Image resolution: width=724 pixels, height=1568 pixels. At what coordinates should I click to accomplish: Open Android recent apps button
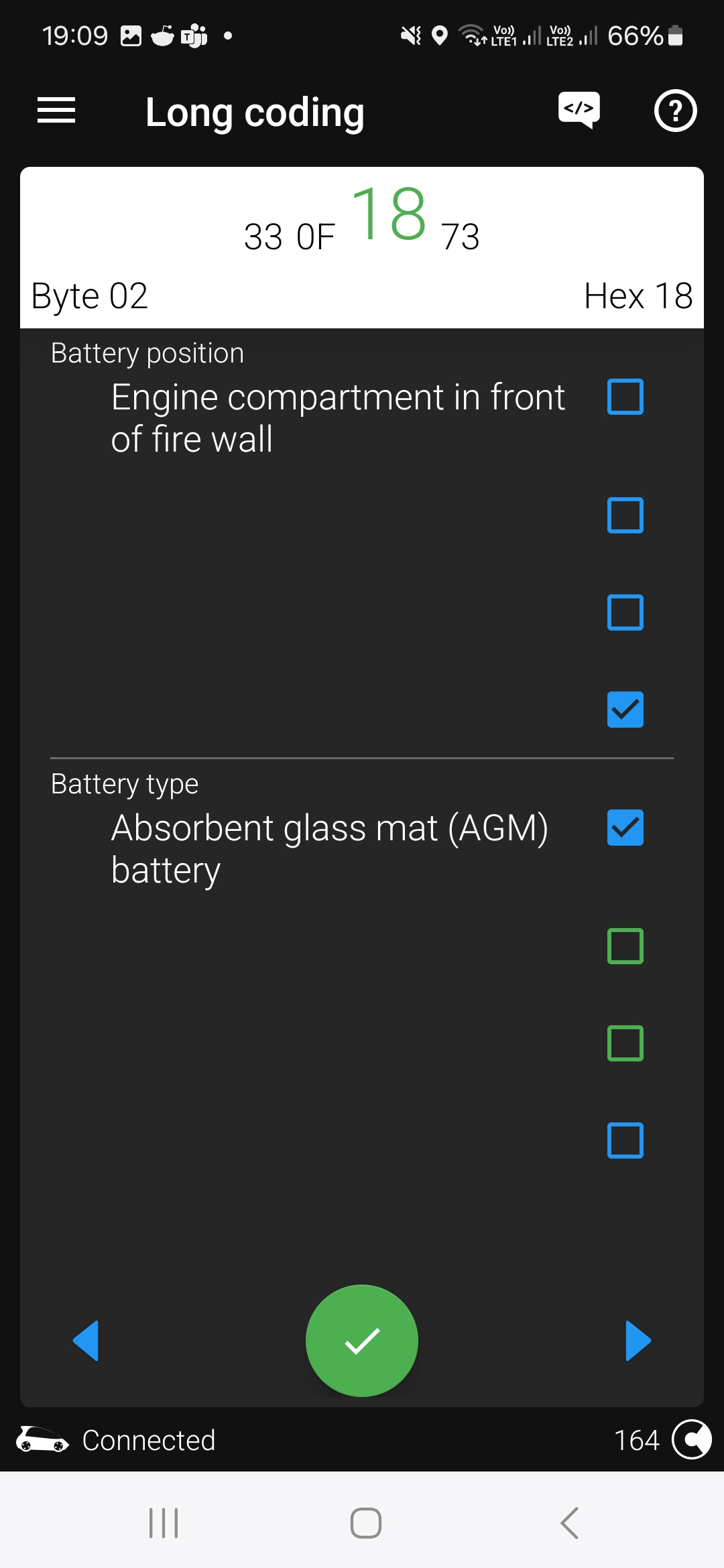coord(164,1523)
